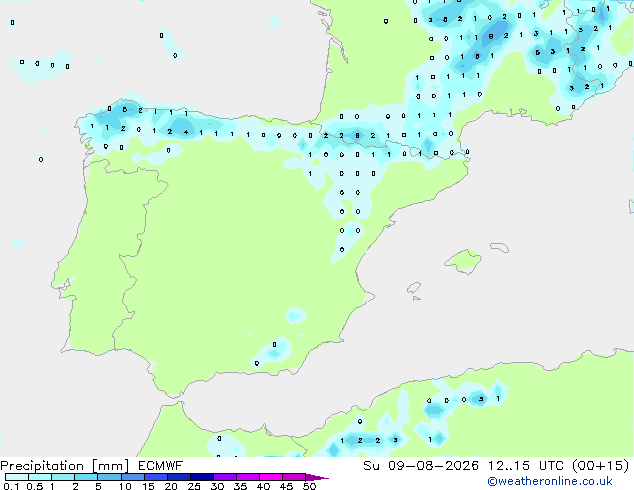
Task: Click the "0.1" legend scale label
Action: pos(11,486)
